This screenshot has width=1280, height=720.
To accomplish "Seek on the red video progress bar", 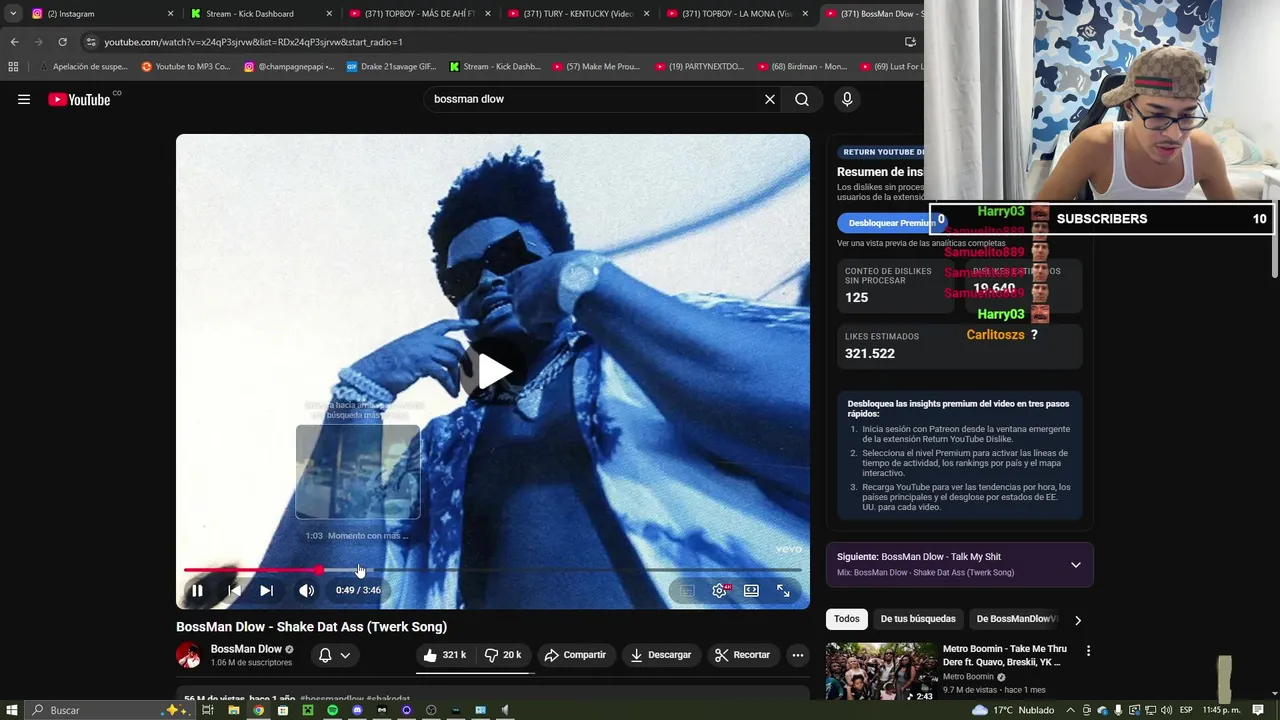I will coord(493,570).
